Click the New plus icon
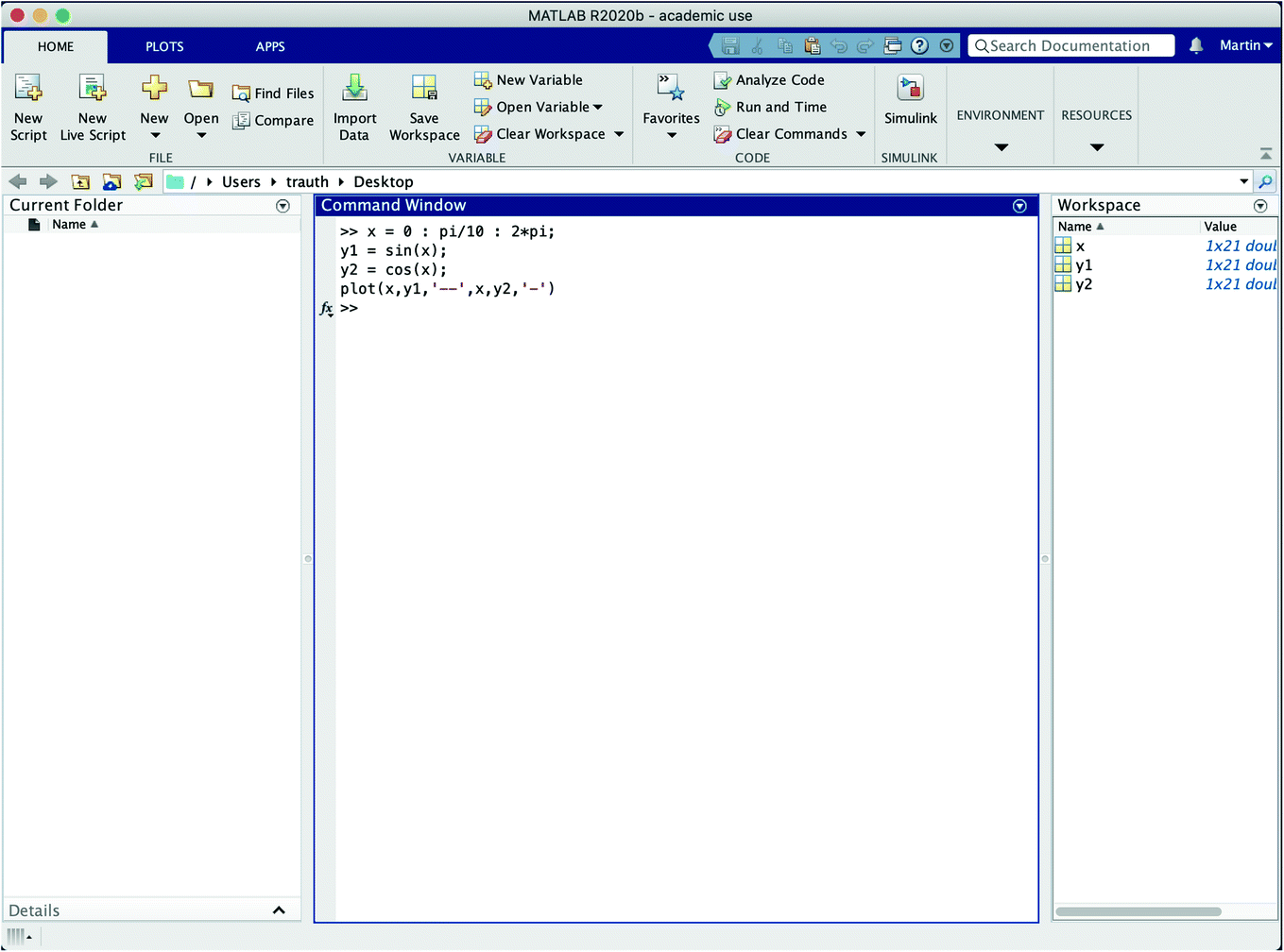The width and height of the screenshot is (1284, 952). (x=154, y=89)
